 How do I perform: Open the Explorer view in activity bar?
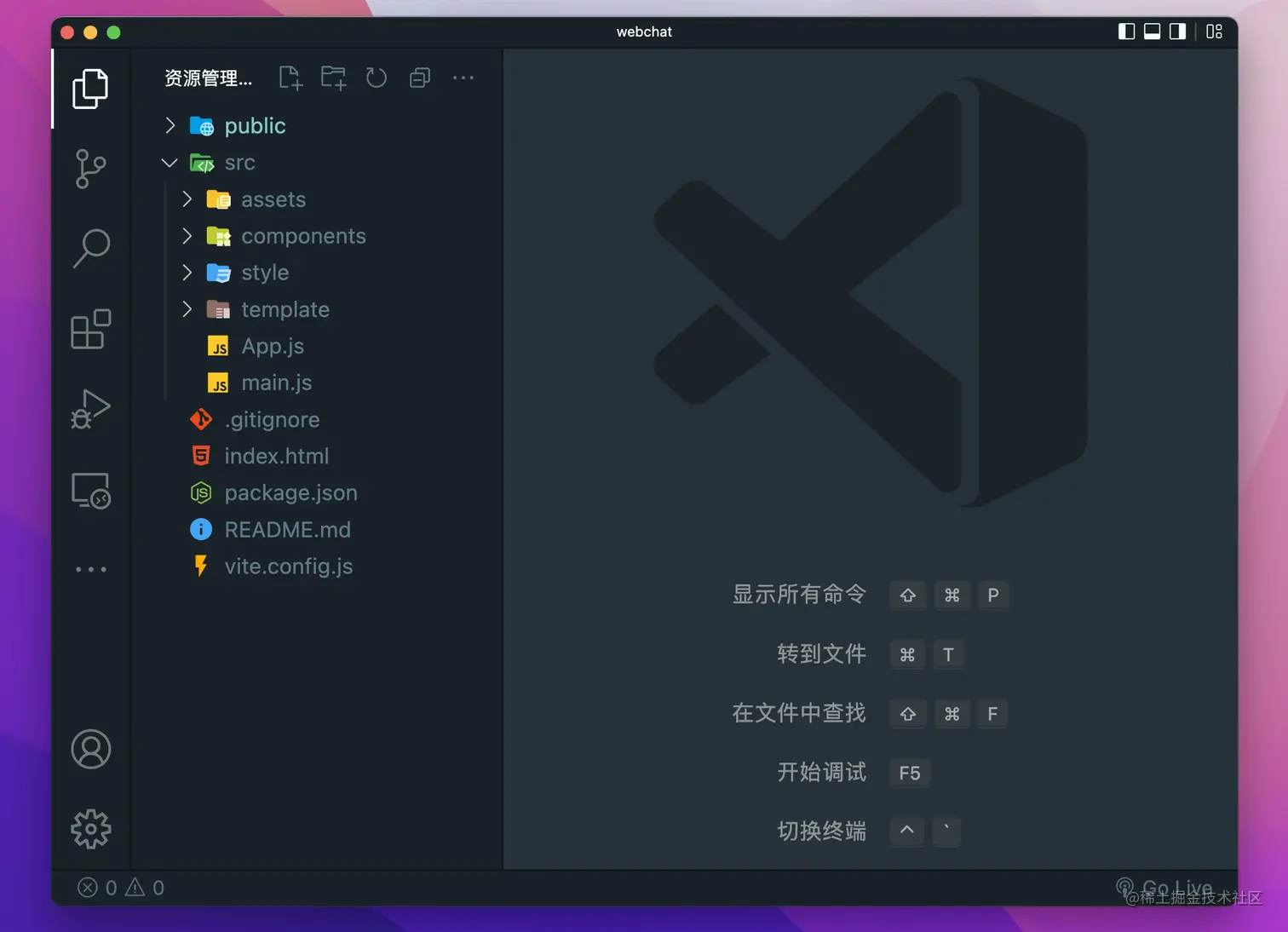click(x=90, y=89)
